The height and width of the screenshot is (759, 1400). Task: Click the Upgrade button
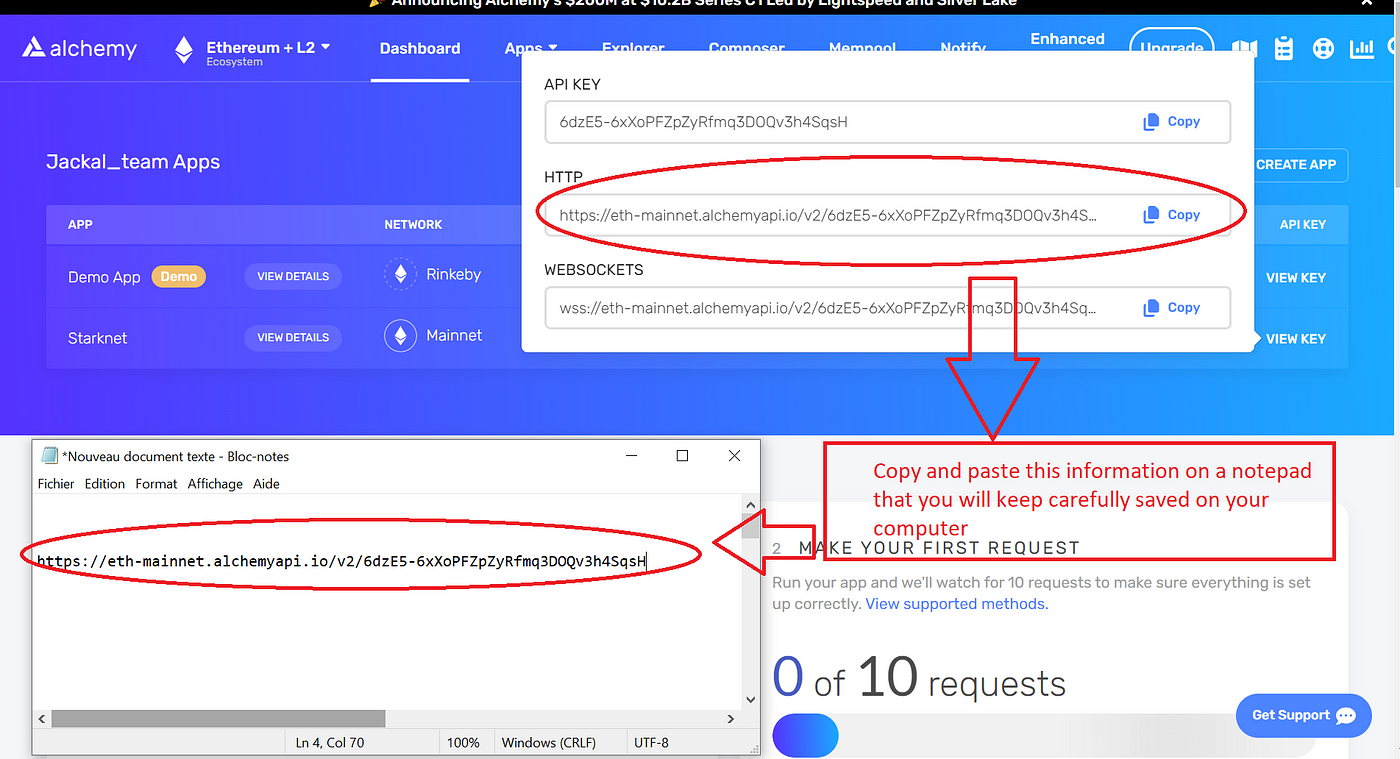click(x=1171, y=46)
